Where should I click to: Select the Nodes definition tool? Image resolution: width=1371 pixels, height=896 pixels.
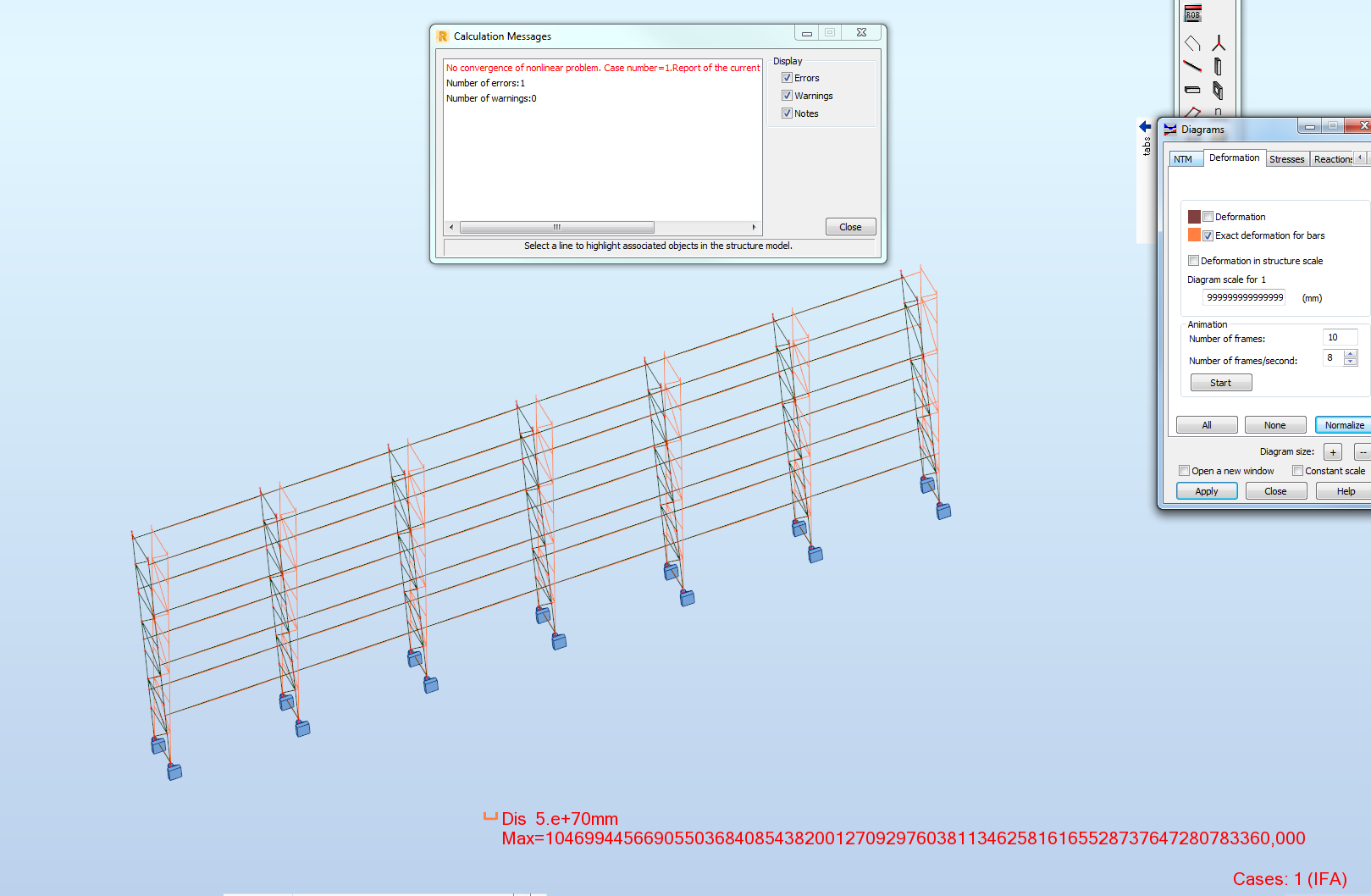tap(1219, 42)
